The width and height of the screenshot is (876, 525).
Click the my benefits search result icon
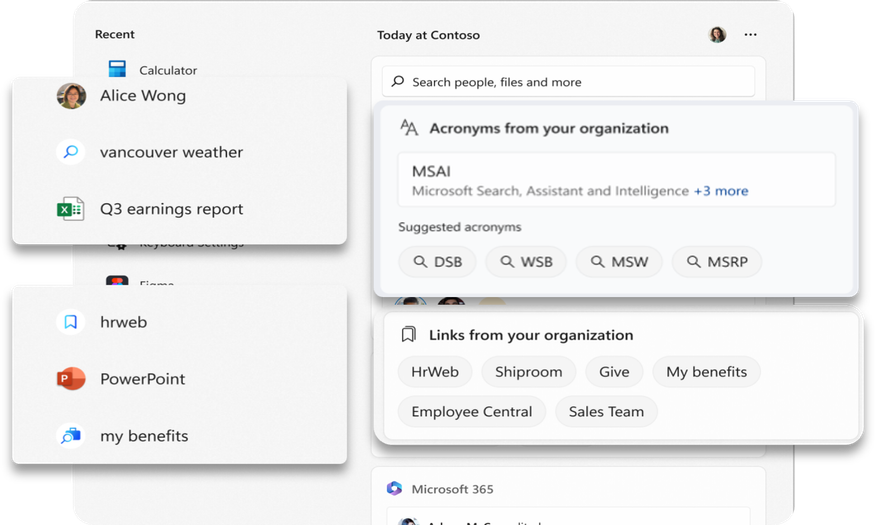click(70, 436)
